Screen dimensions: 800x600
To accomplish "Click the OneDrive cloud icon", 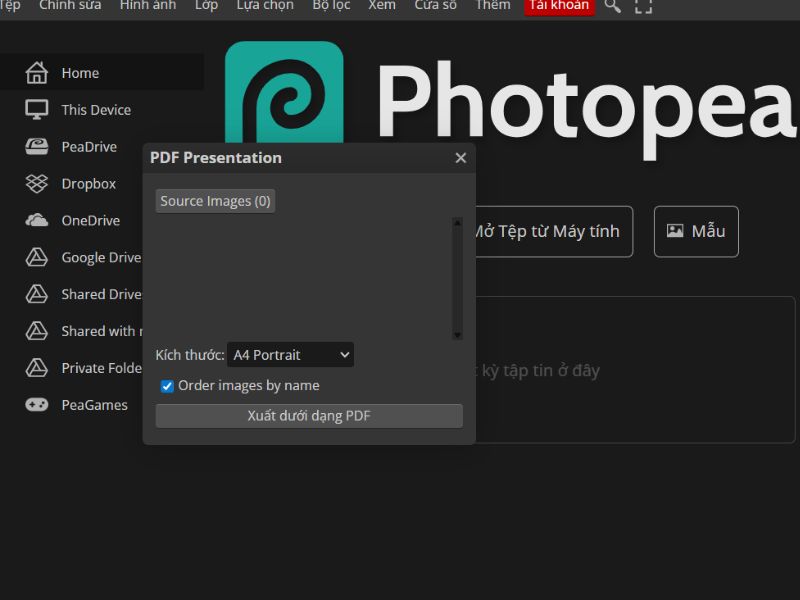I will pyautogui.click(x=37, y=220).
